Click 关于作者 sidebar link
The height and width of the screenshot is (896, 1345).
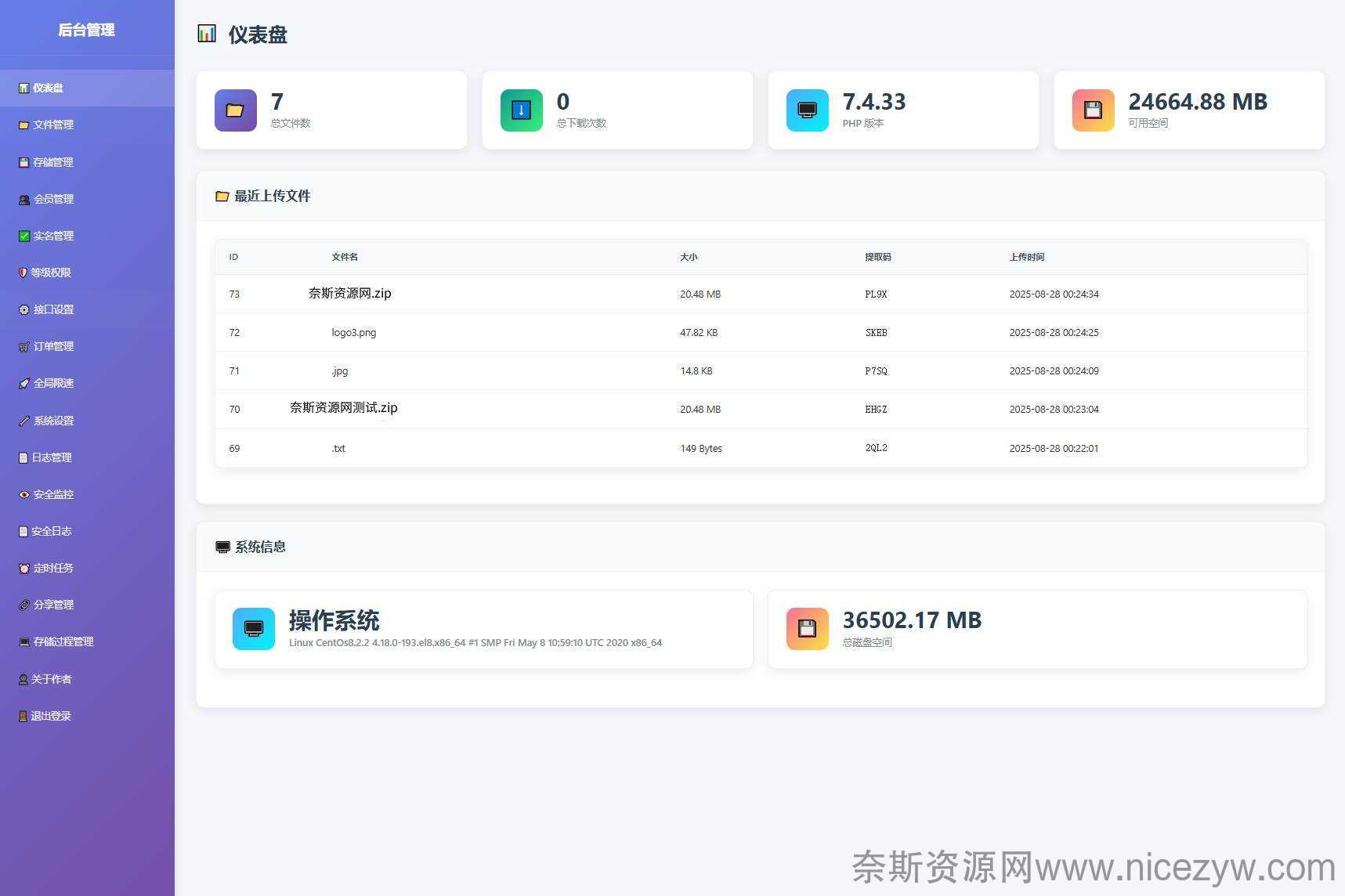pyautogui.click(x=50, y=679)
